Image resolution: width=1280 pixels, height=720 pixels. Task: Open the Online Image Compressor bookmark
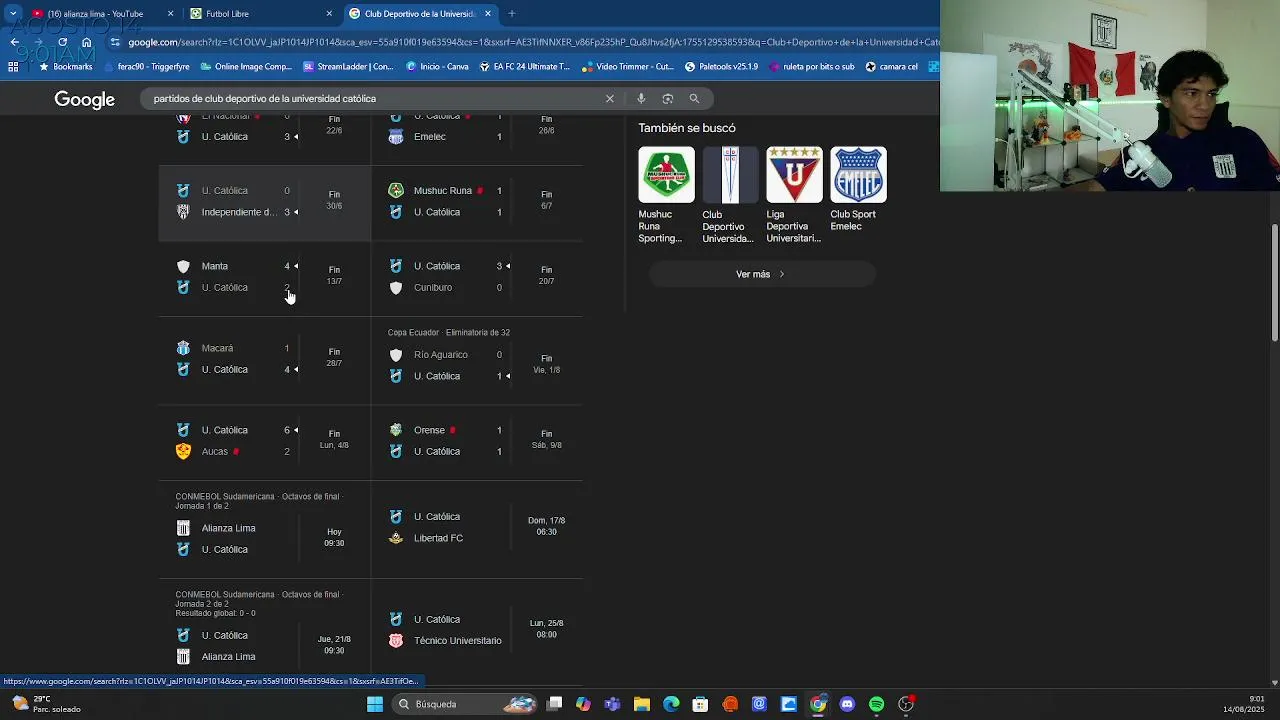pyautogui.click(x=246, y=67)
